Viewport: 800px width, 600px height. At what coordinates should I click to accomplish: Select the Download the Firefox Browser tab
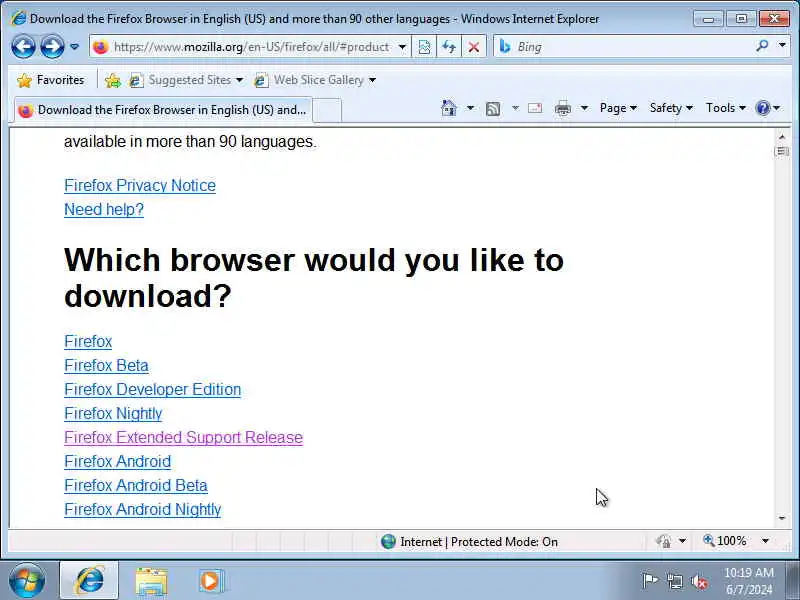162,110
